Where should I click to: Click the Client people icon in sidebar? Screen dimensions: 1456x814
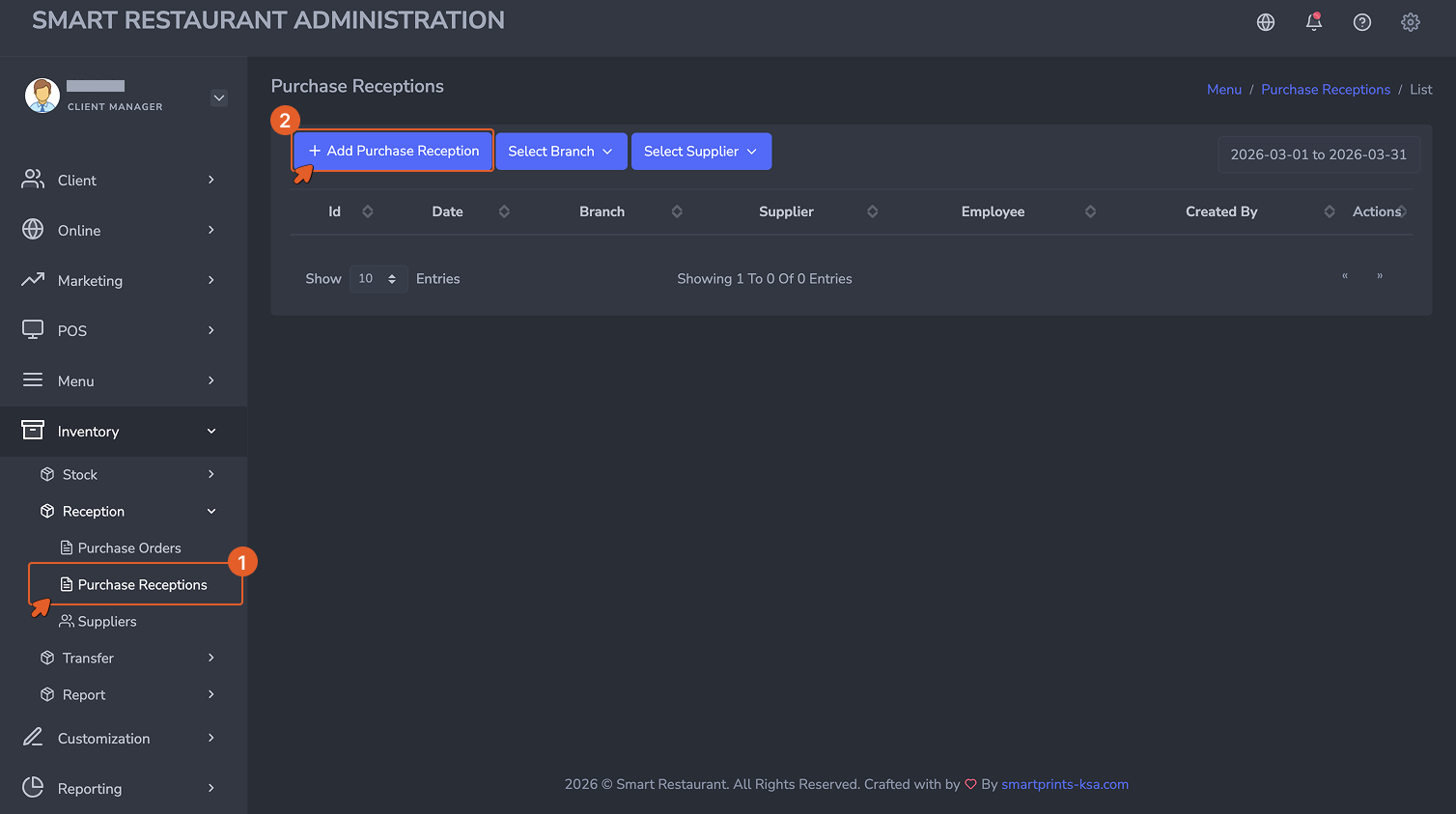(33, 180)
